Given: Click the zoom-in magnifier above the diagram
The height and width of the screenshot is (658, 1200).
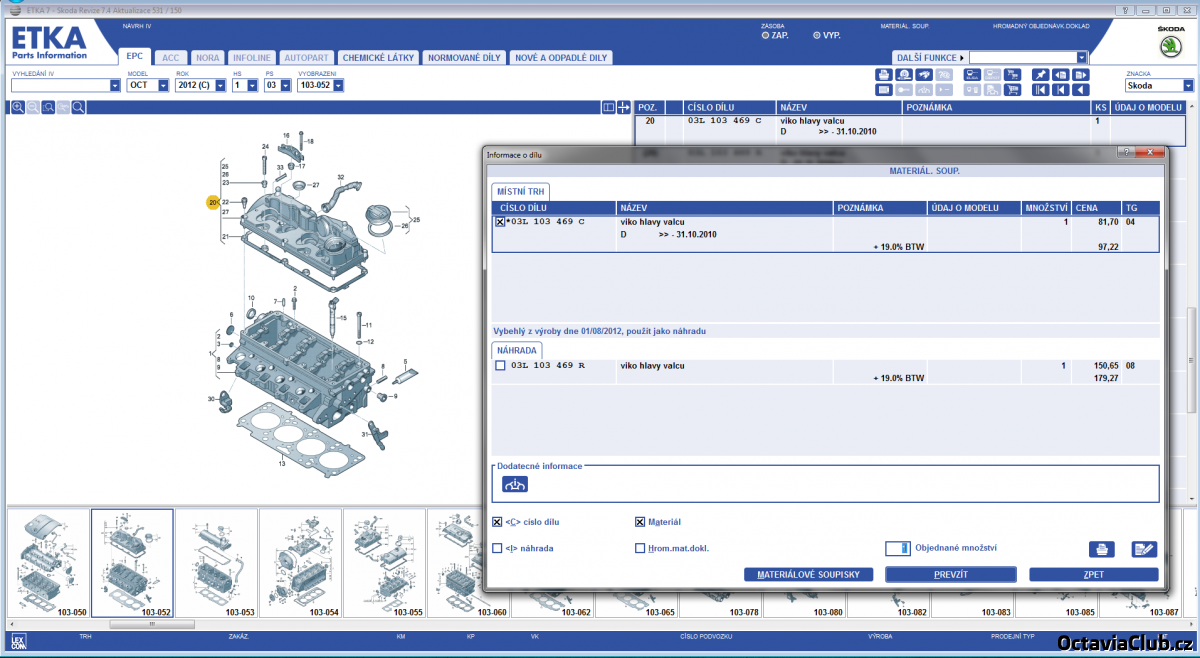Looking at the screenshot, I should coord(17,107).
